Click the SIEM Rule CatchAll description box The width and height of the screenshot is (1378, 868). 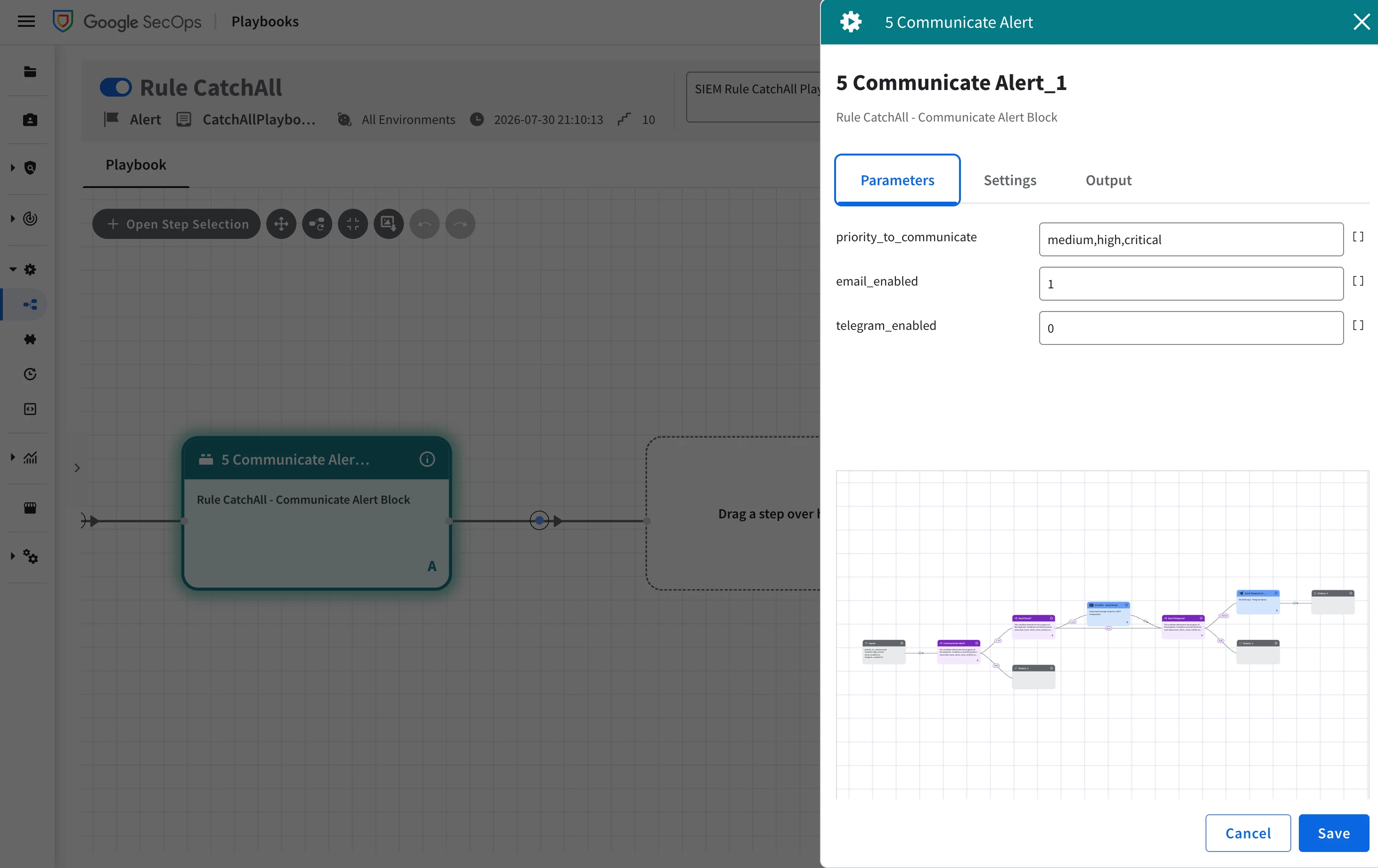coord(753,97)
